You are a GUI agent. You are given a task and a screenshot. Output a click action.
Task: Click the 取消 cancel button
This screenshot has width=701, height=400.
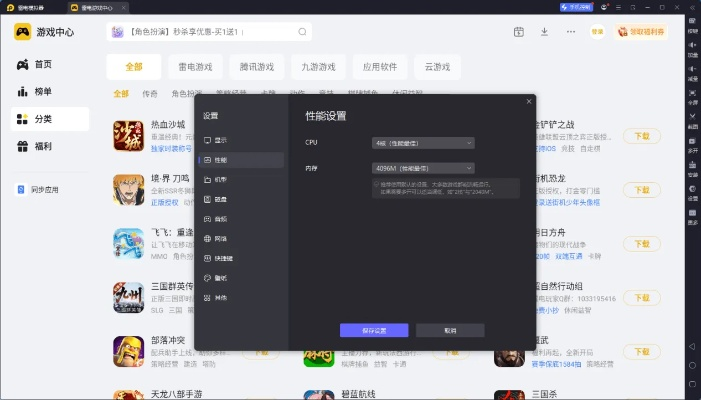tap(450, 330)
